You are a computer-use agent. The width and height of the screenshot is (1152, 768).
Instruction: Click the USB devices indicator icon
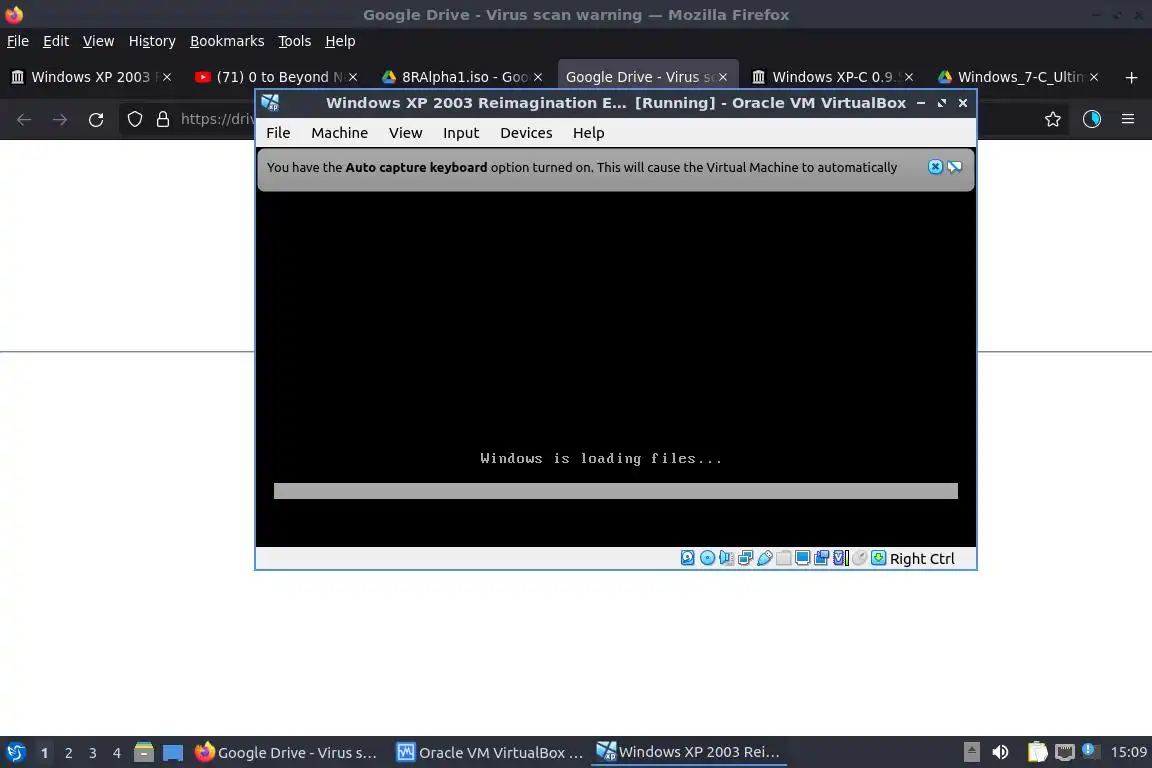pyautogui.click(x=764, y=559)
